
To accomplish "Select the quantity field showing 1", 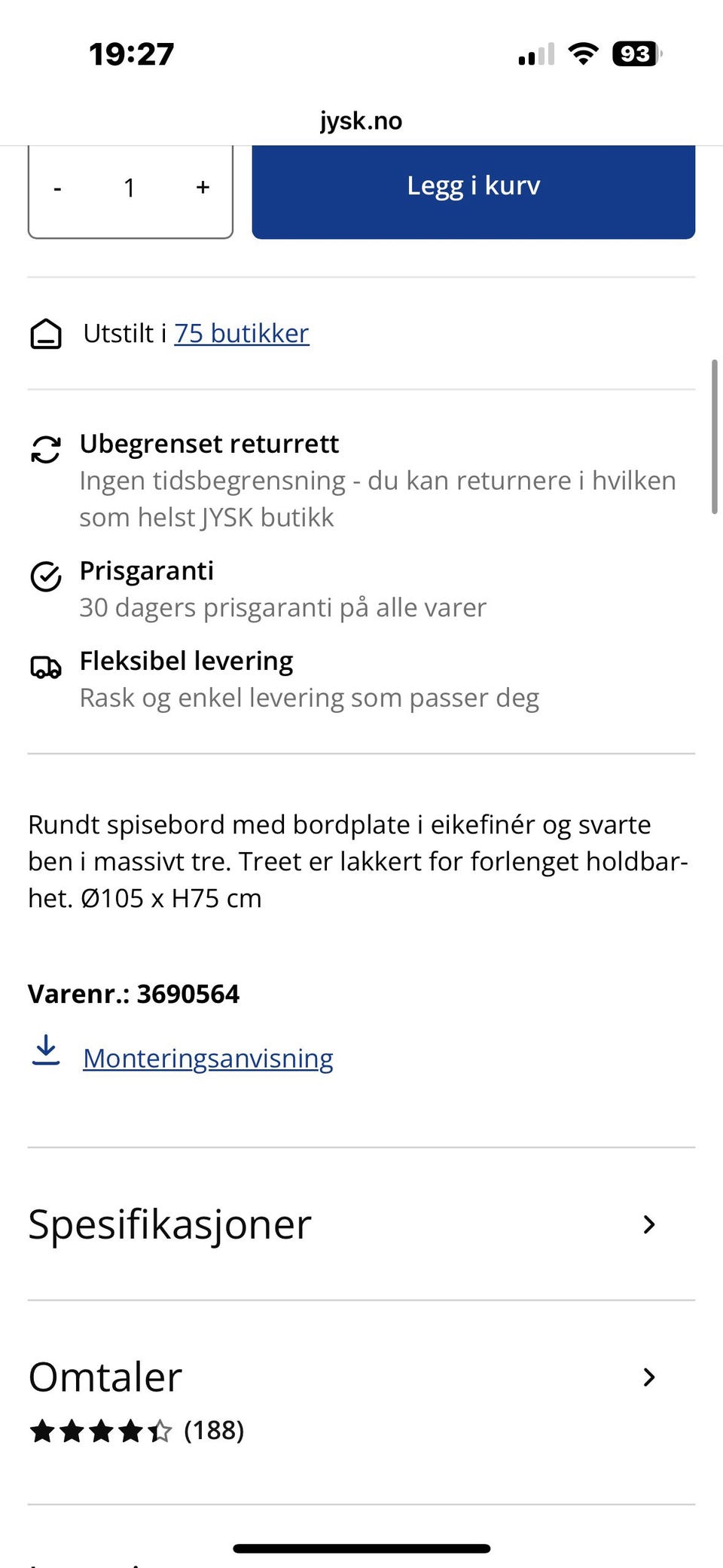I will (130, 188).
